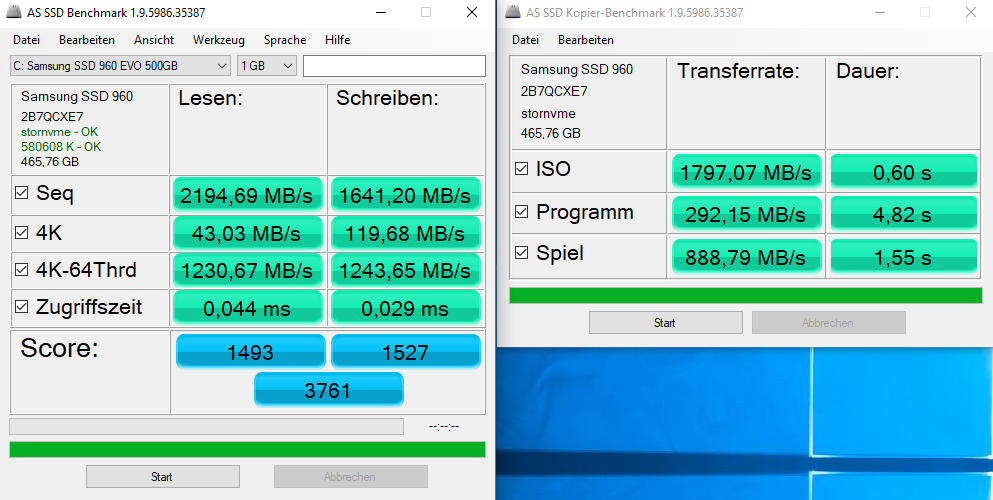Click the ISO duration 0,60 s
This screenshot has height=500, width=993.
point(903,171)
